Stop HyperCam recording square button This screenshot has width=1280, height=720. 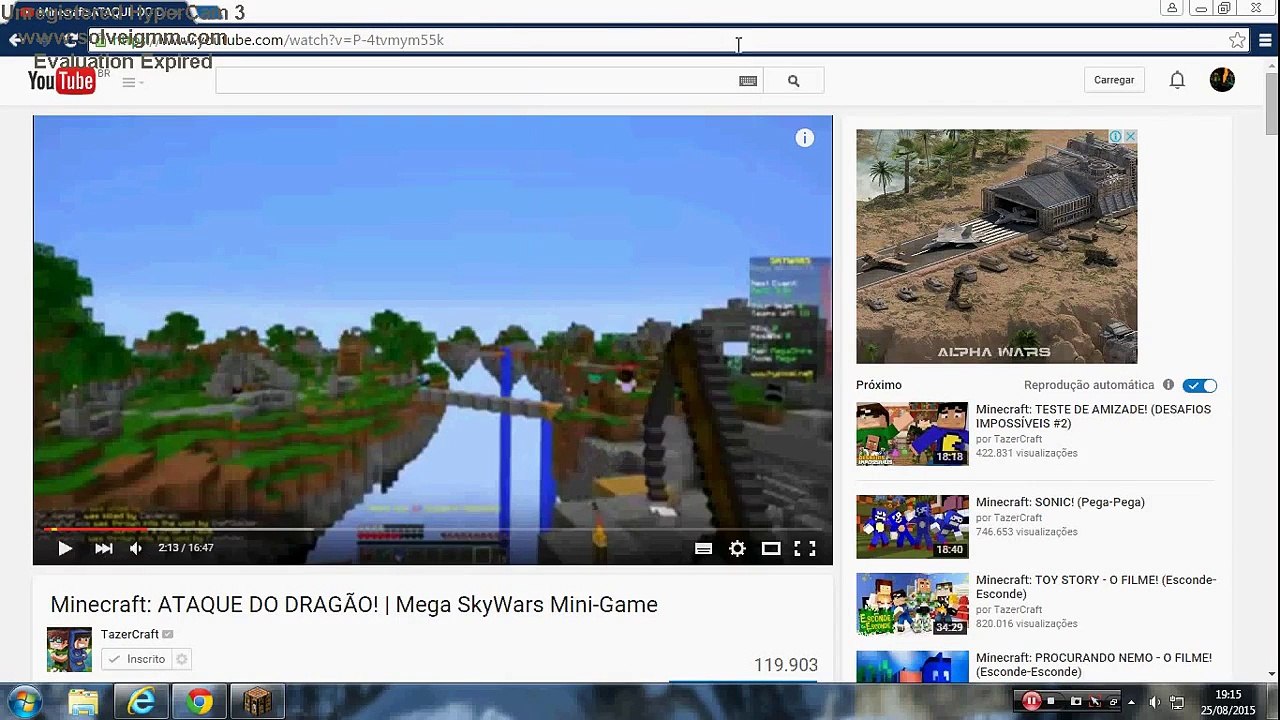tap(1051, 702)
